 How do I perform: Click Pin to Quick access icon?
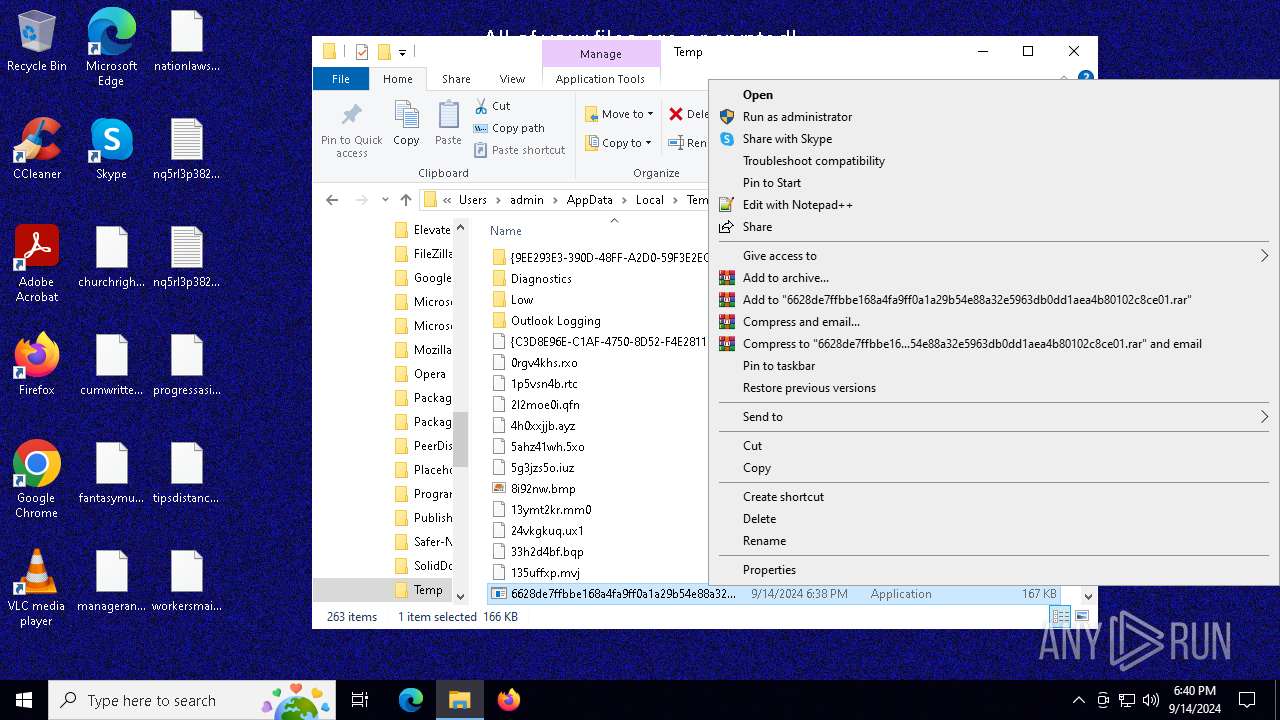(352, 129)
